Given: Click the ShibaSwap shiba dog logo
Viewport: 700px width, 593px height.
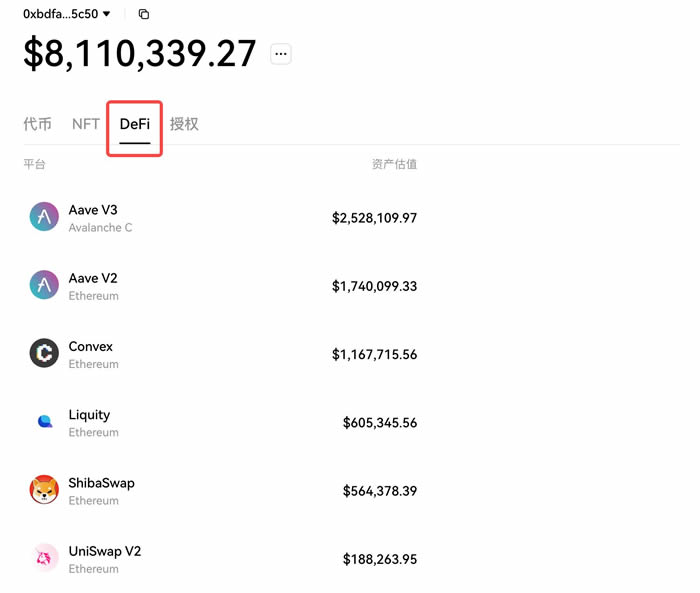Looking at the screenshot, I should point(44,490).
